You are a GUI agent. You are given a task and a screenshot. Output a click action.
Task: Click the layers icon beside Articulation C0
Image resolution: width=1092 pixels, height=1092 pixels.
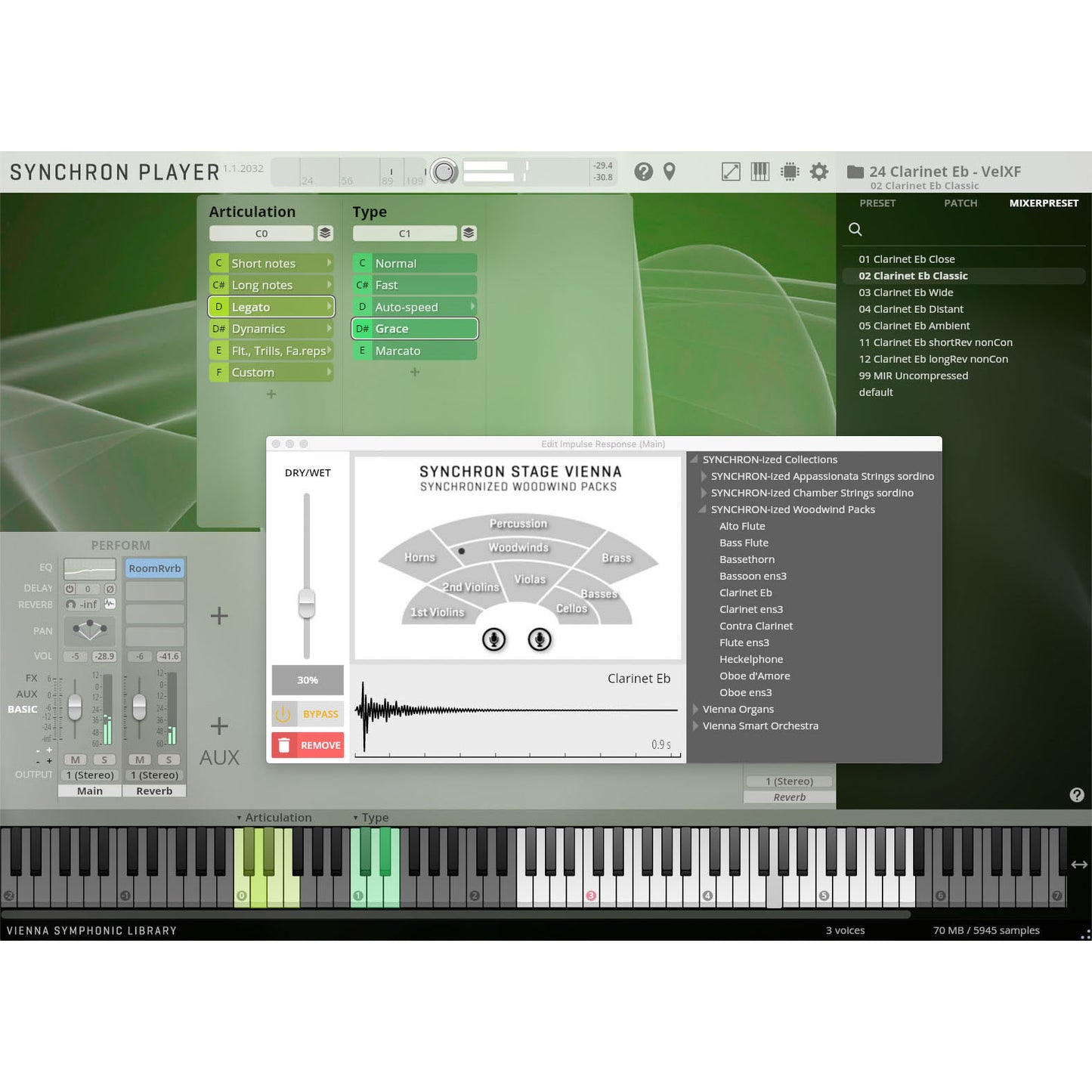[325, 234]
